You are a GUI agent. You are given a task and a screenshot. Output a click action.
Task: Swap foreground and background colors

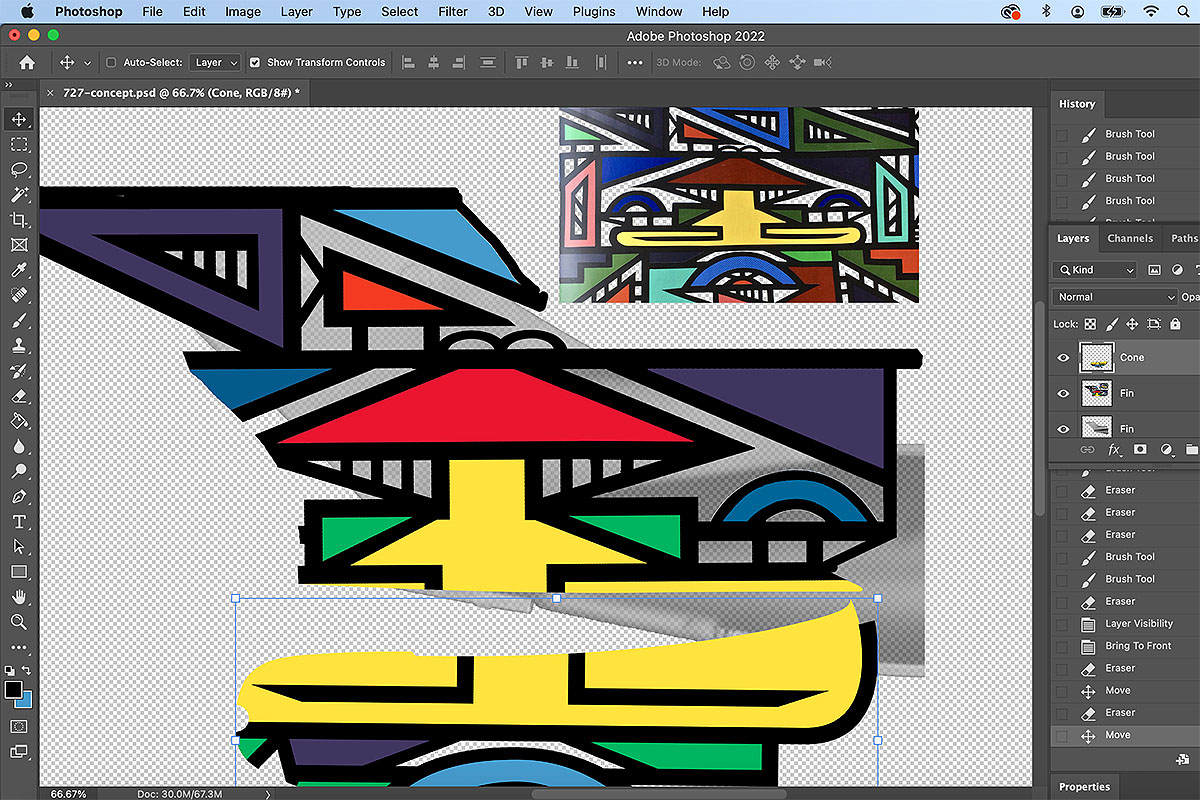tap(27, 670)
